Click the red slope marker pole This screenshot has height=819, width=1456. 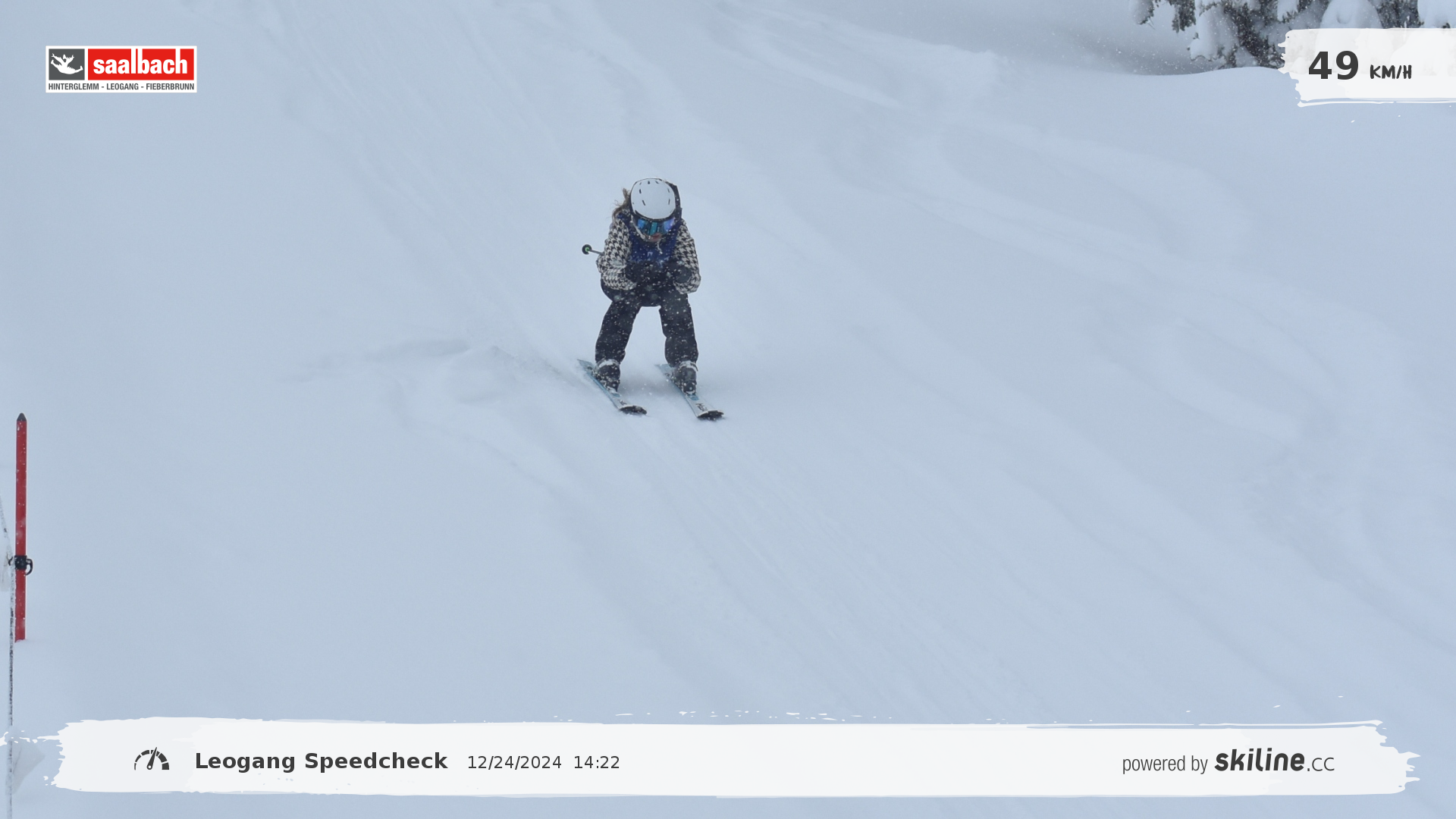[21, 493]
